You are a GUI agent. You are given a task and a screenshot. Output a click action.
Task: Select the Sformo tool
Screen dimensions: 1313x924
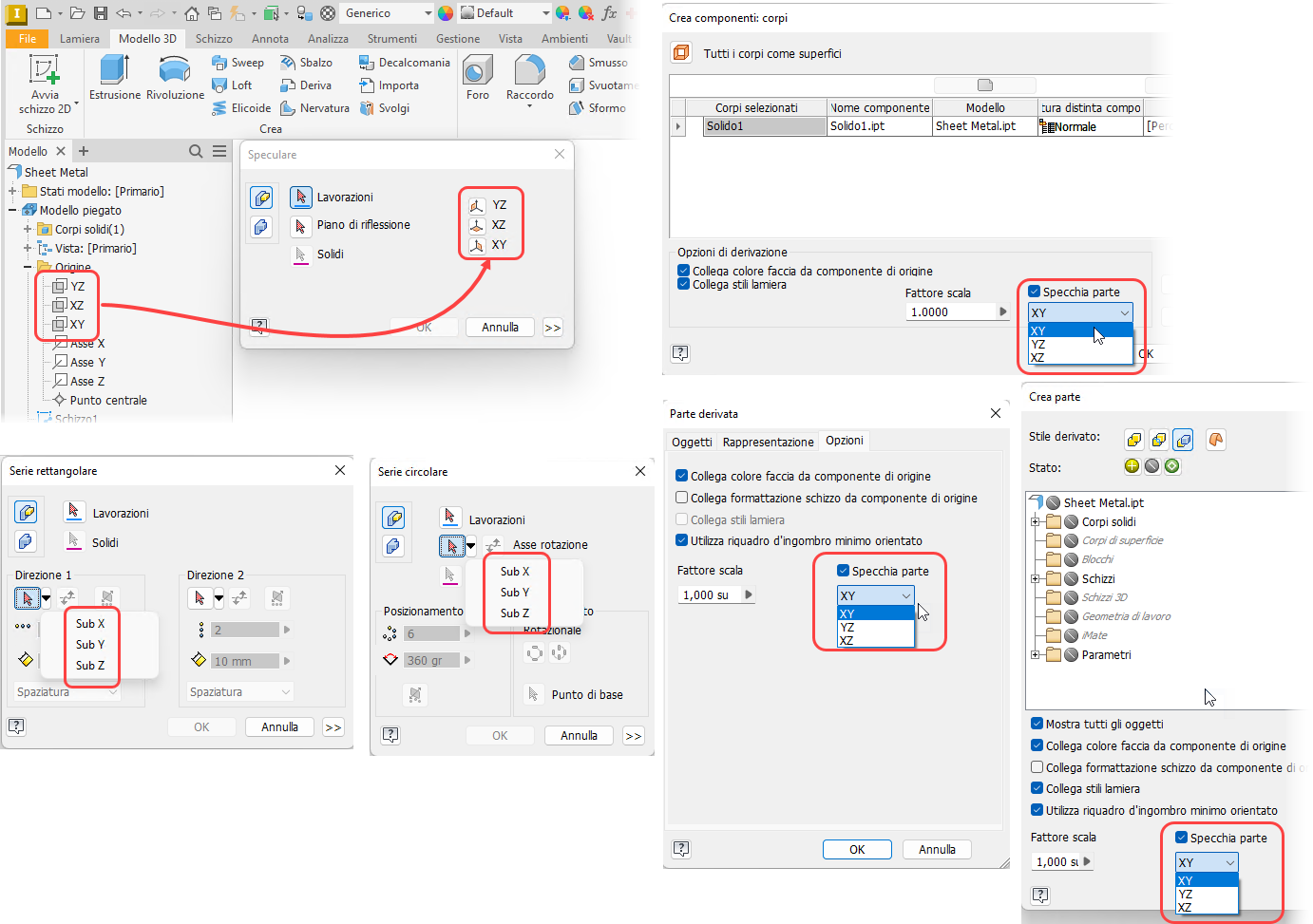pos(597,108)
